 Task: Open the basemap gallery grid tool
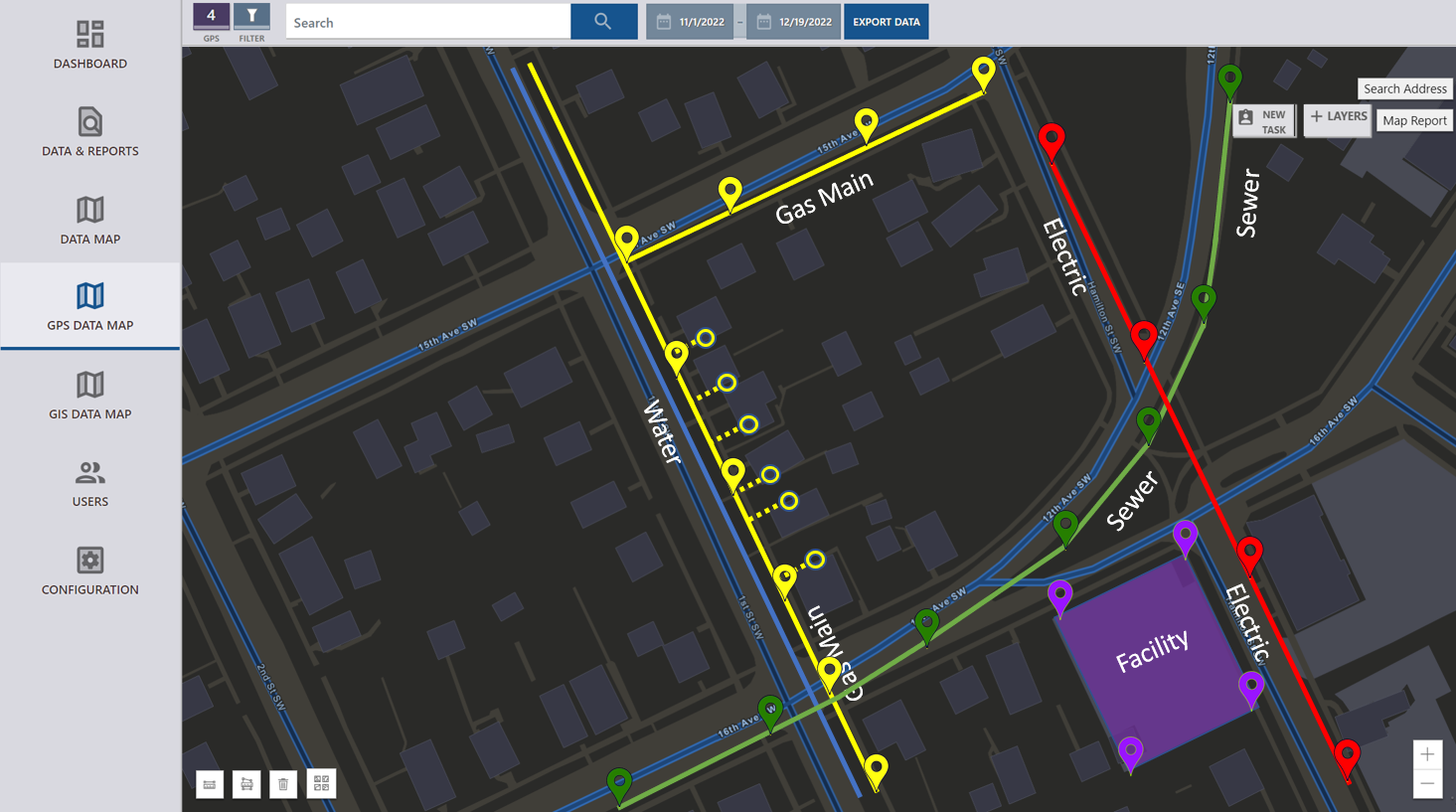pos(321,784)
